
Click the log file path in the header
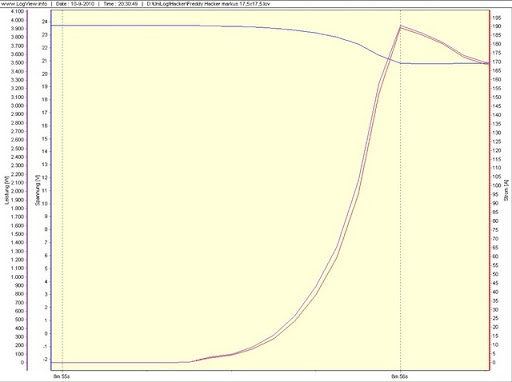tap(208, 4)
